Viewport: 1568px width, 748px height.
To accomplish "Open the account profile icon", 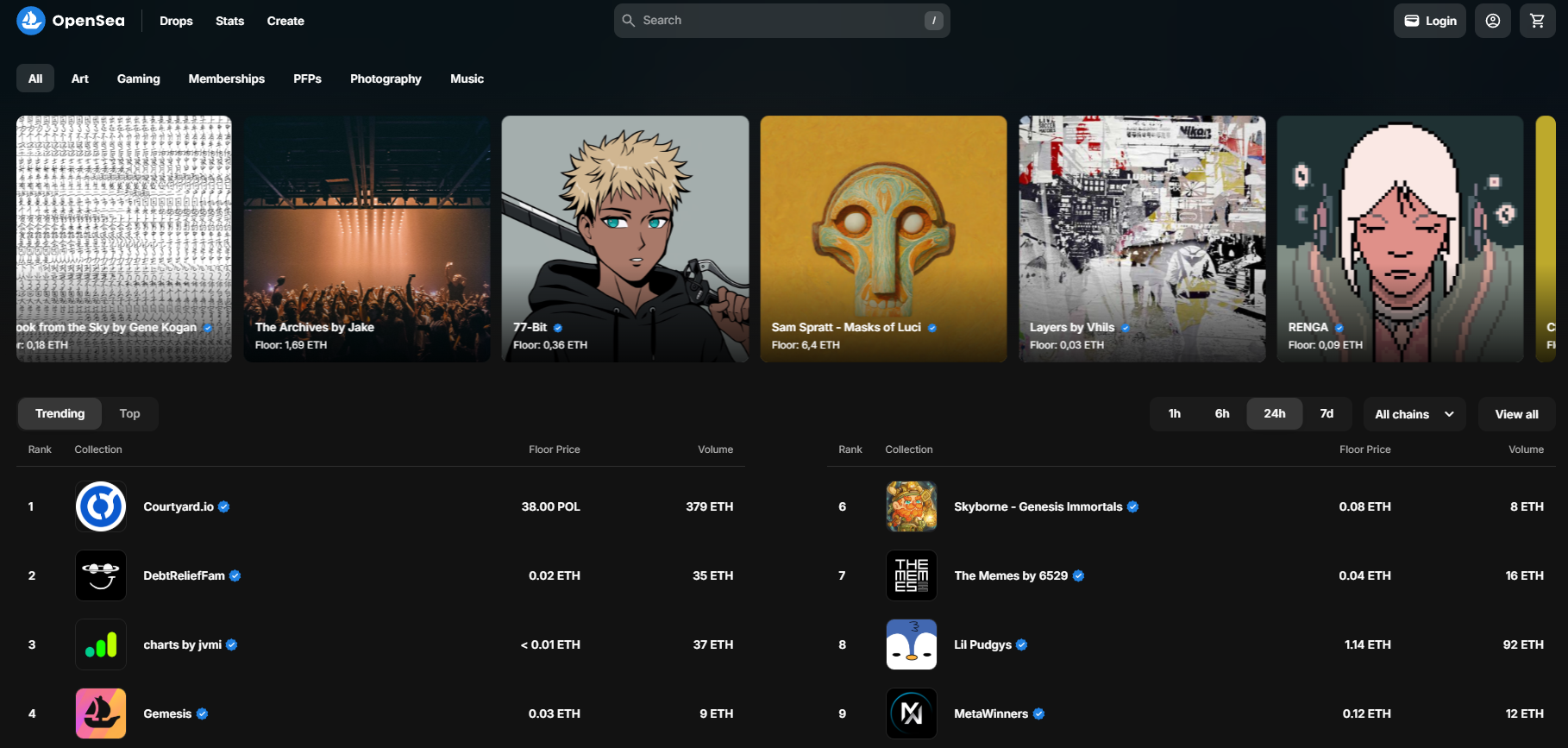I will [x=1493, y=21].
